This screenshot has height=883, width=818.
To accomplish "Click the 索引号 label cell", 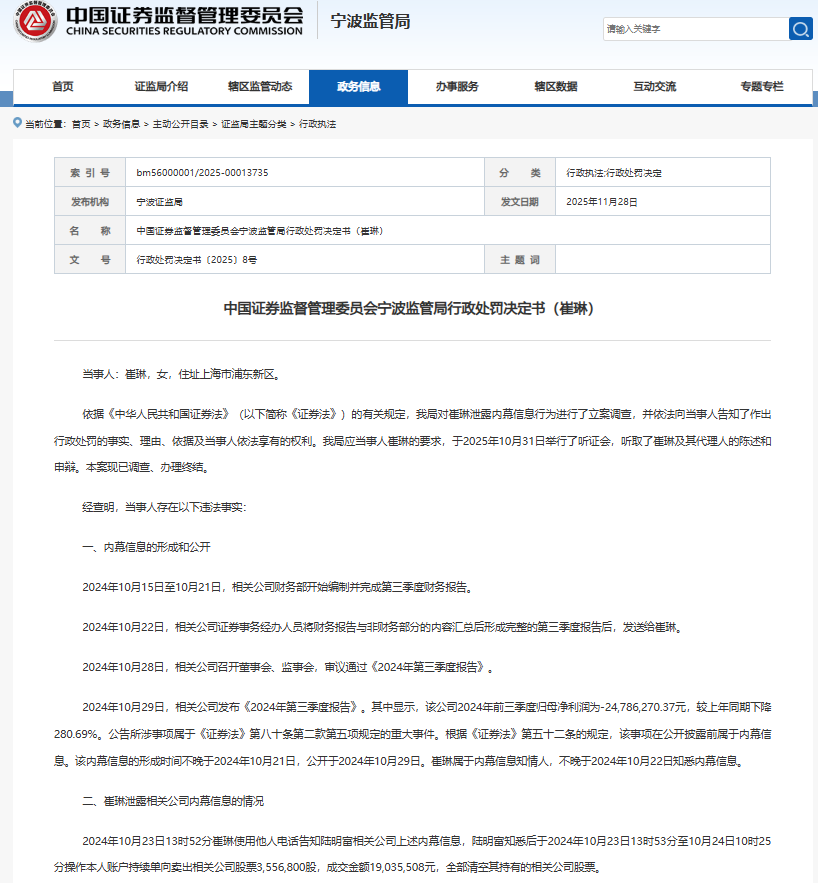I will tap(90, 173).
